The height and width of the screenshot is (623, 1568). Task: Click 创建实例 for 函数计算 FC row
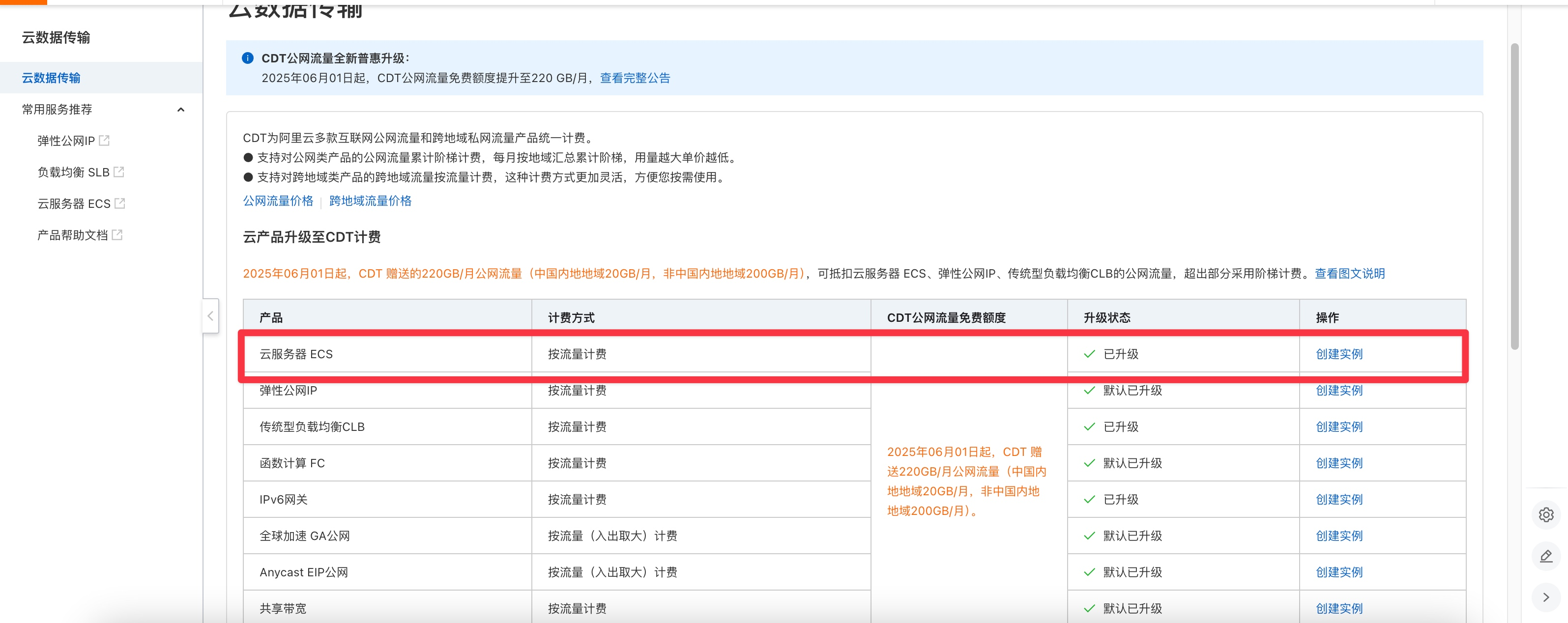point(1338,463)
